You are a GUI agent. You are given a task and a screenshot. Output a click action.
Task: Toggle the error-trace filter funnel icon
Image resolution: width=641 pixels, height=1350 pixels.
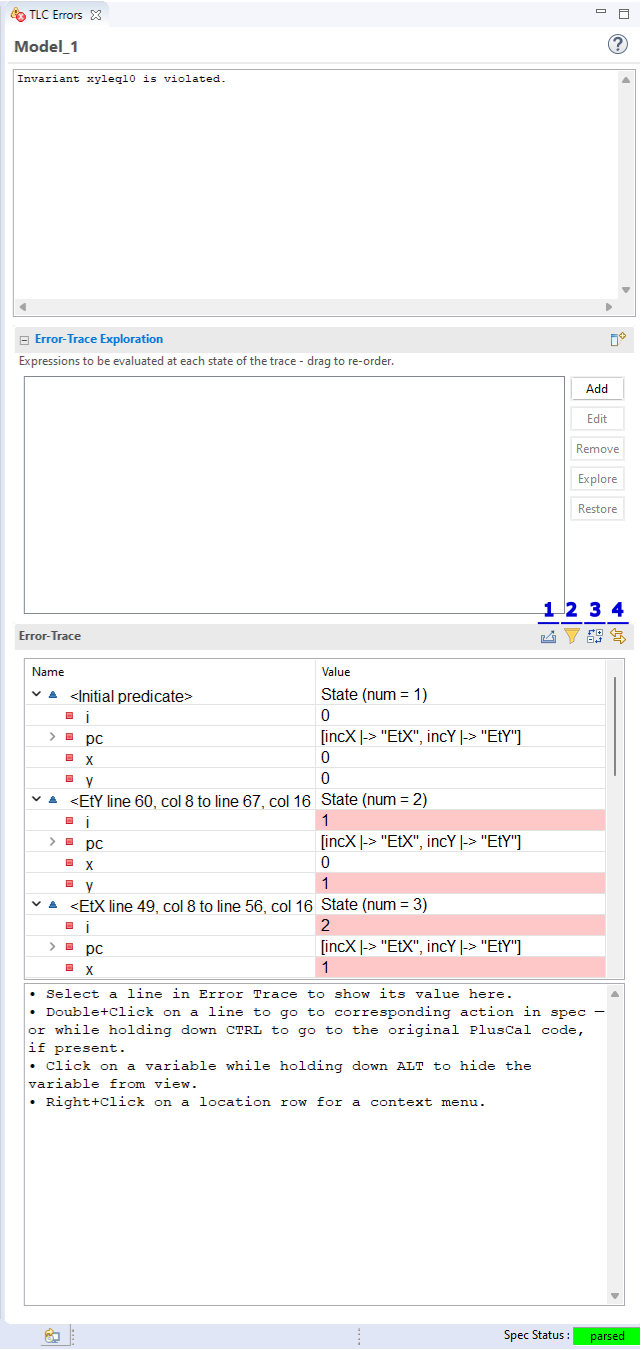[572, 636]
